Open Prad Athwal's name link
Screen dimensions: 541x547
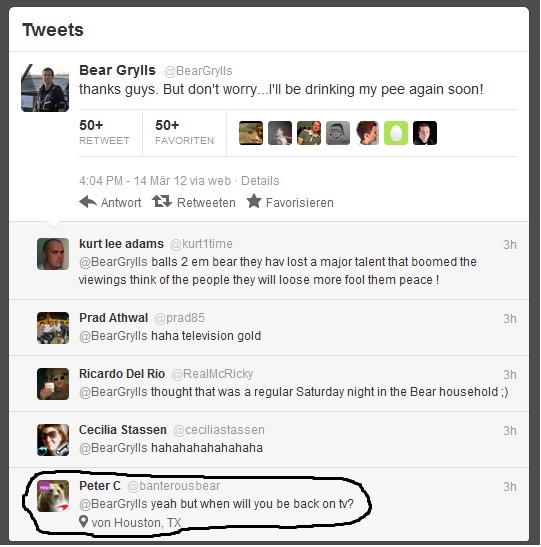point(113,318)
